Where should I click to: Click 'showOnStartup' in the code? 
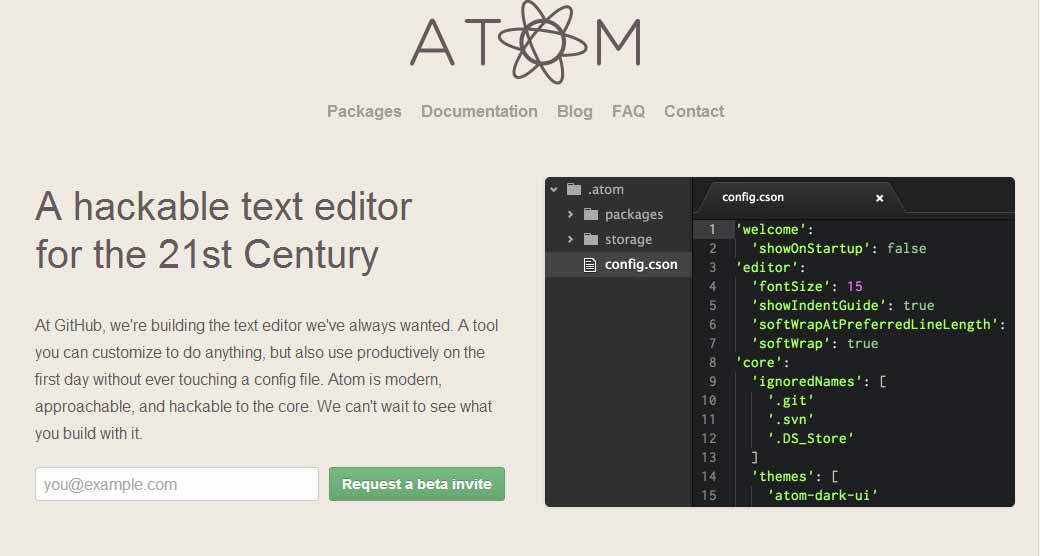point(810,249)
